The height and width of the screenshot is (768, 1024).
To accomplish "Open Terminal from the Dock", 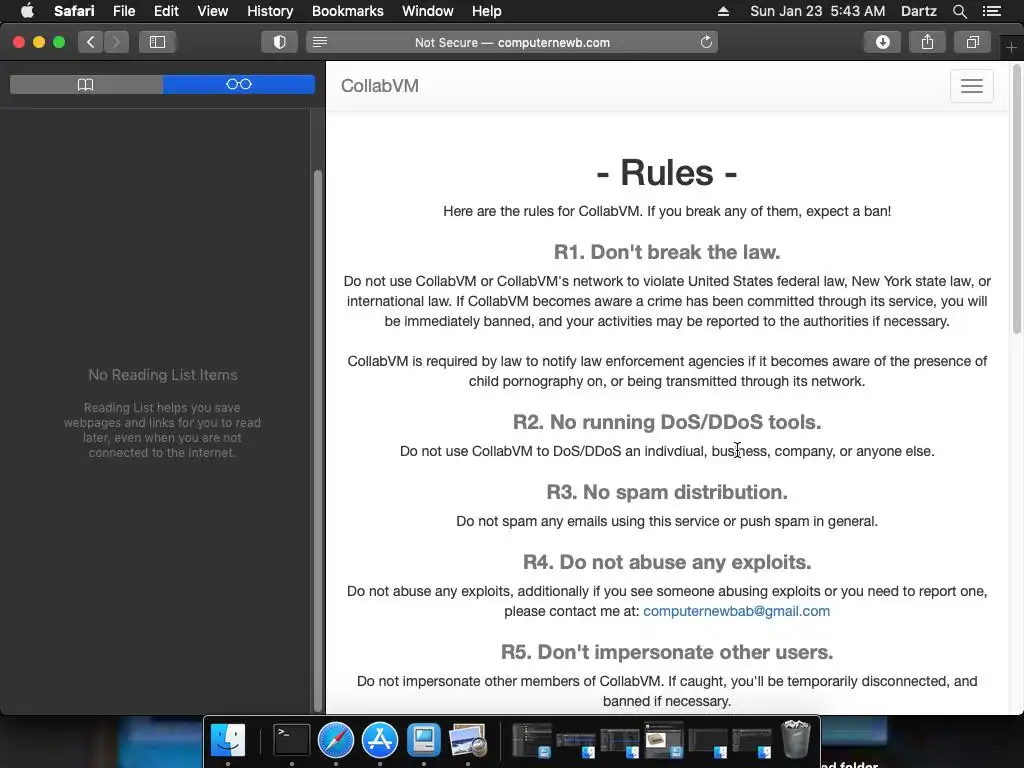I will tap(291, 740).
